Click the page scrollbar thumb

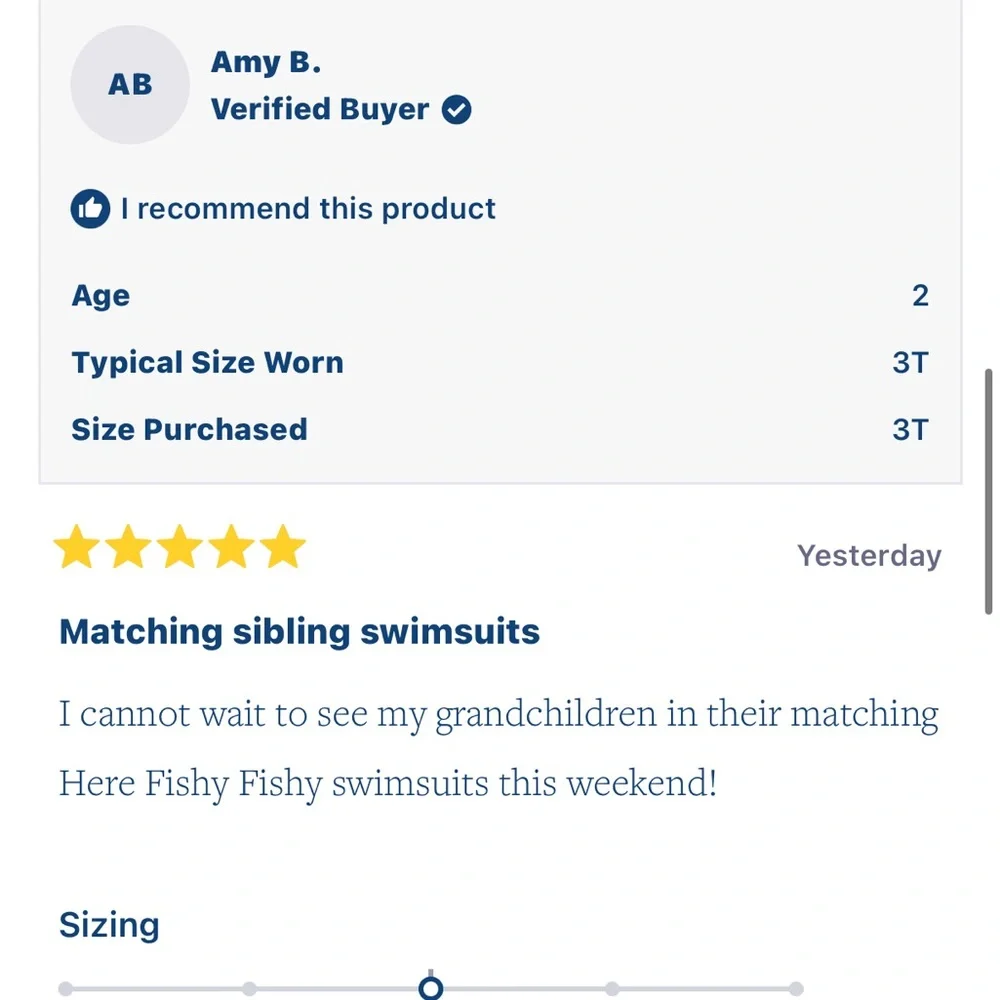tap(989, 491)
